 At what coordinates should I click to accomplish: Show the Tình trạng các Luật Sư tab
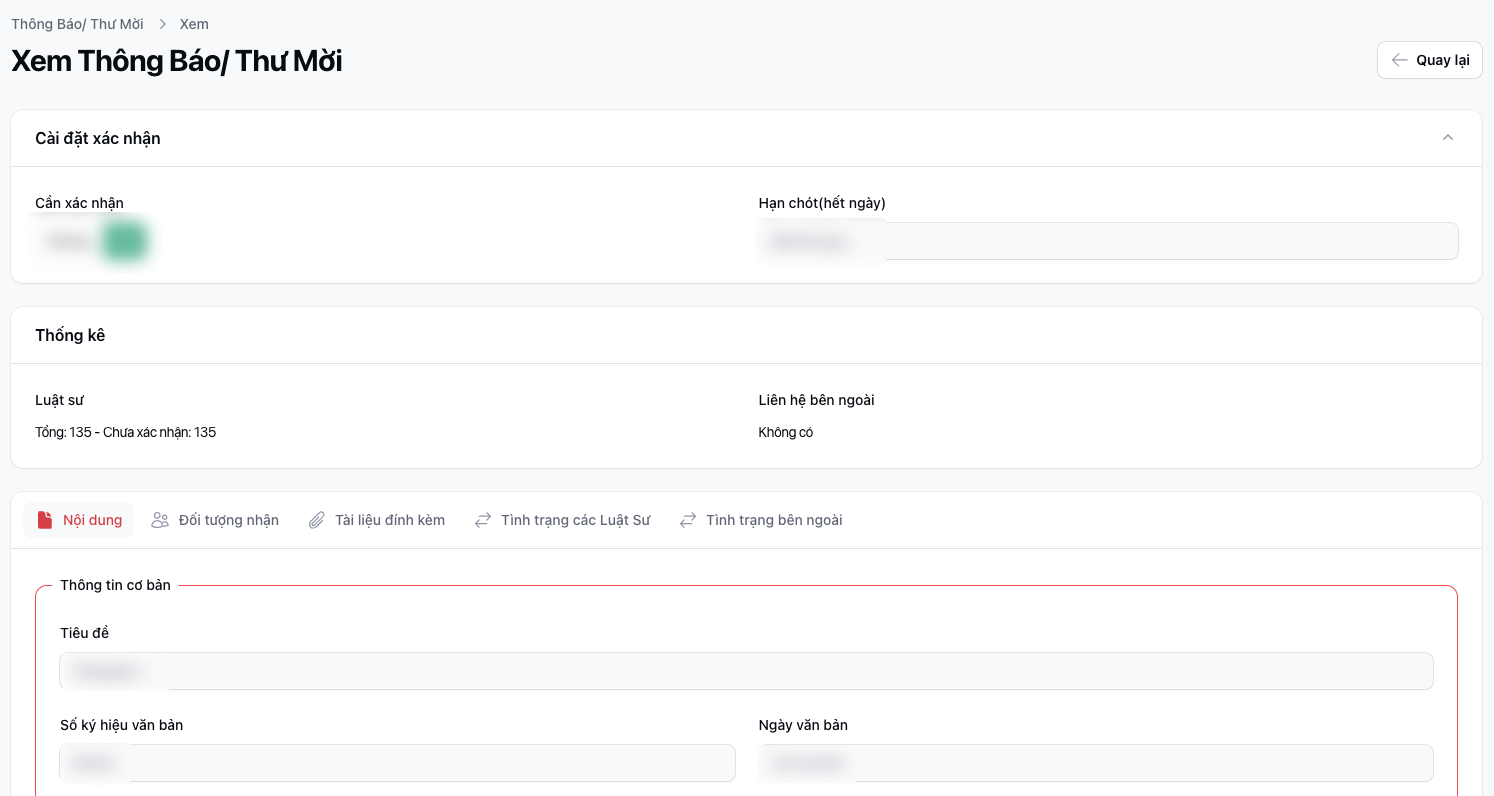[x=575, y=520]
